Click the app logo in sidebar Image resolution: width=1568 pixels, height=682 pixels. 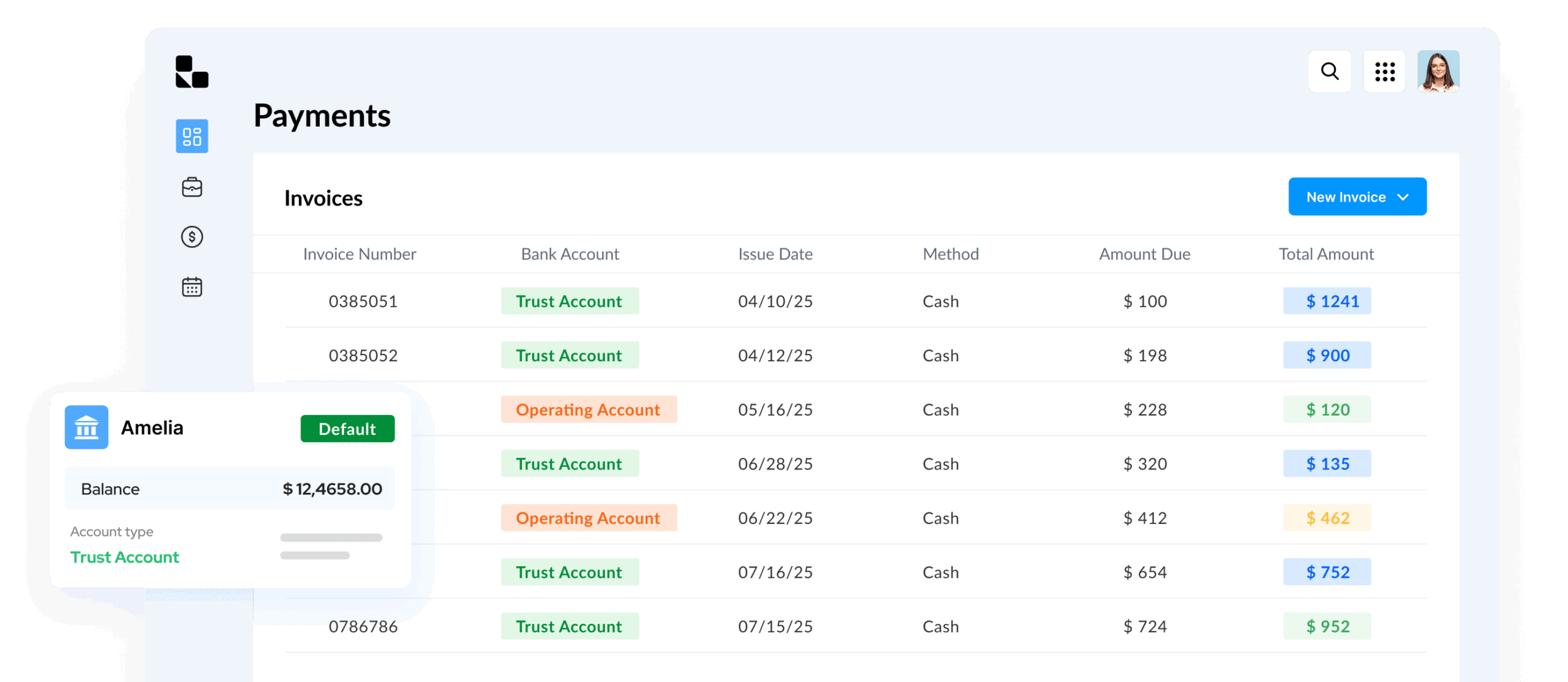coord(192,72)
